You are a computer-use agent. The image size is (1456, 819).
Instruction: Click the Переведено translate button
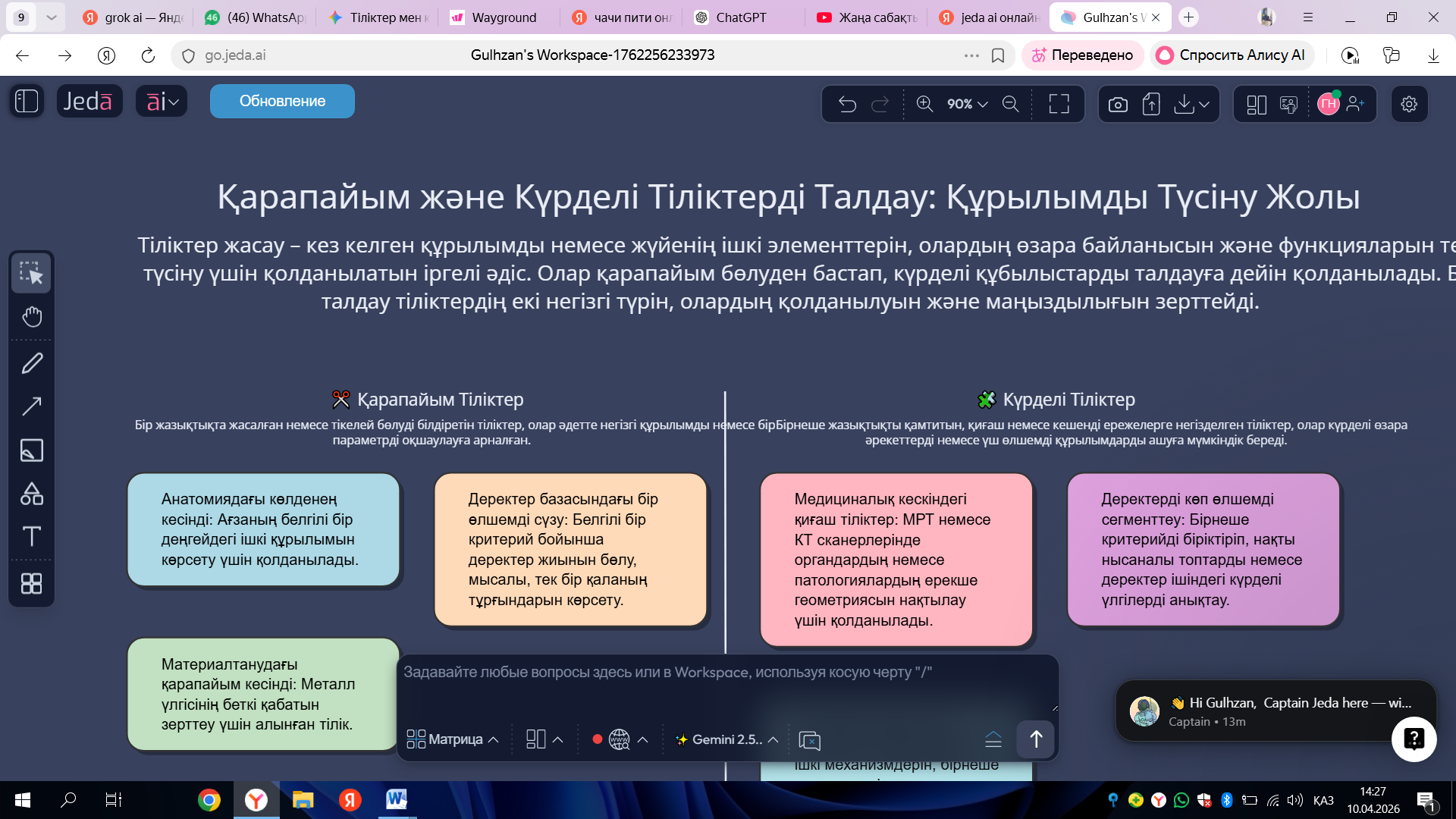(x=1082, y=55)
